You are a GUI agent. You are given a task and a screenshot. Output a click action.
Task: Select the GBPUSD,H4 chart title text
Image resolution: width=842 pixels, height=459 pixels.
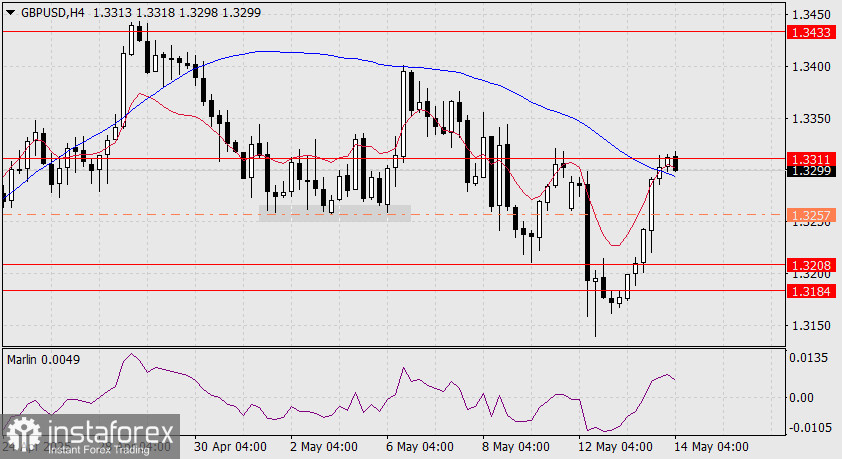coord(53,12)
